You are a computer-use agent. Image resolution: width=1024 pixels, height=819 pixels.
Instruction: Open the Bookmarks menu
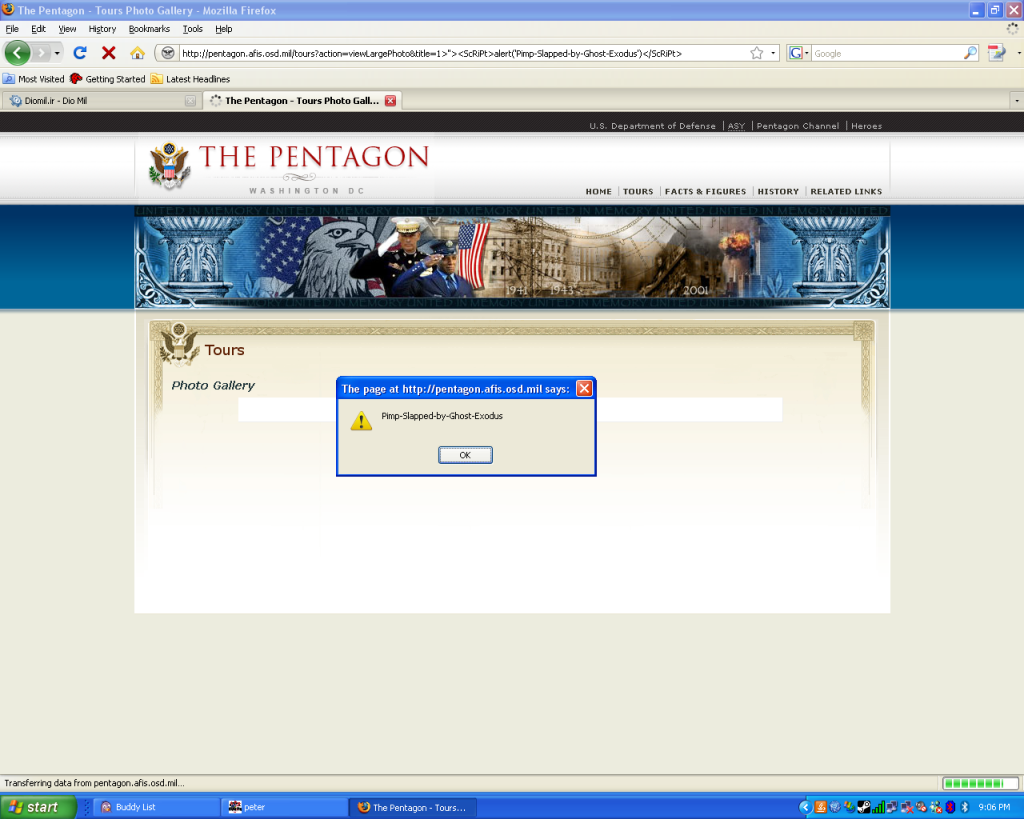tap(149, 29)
